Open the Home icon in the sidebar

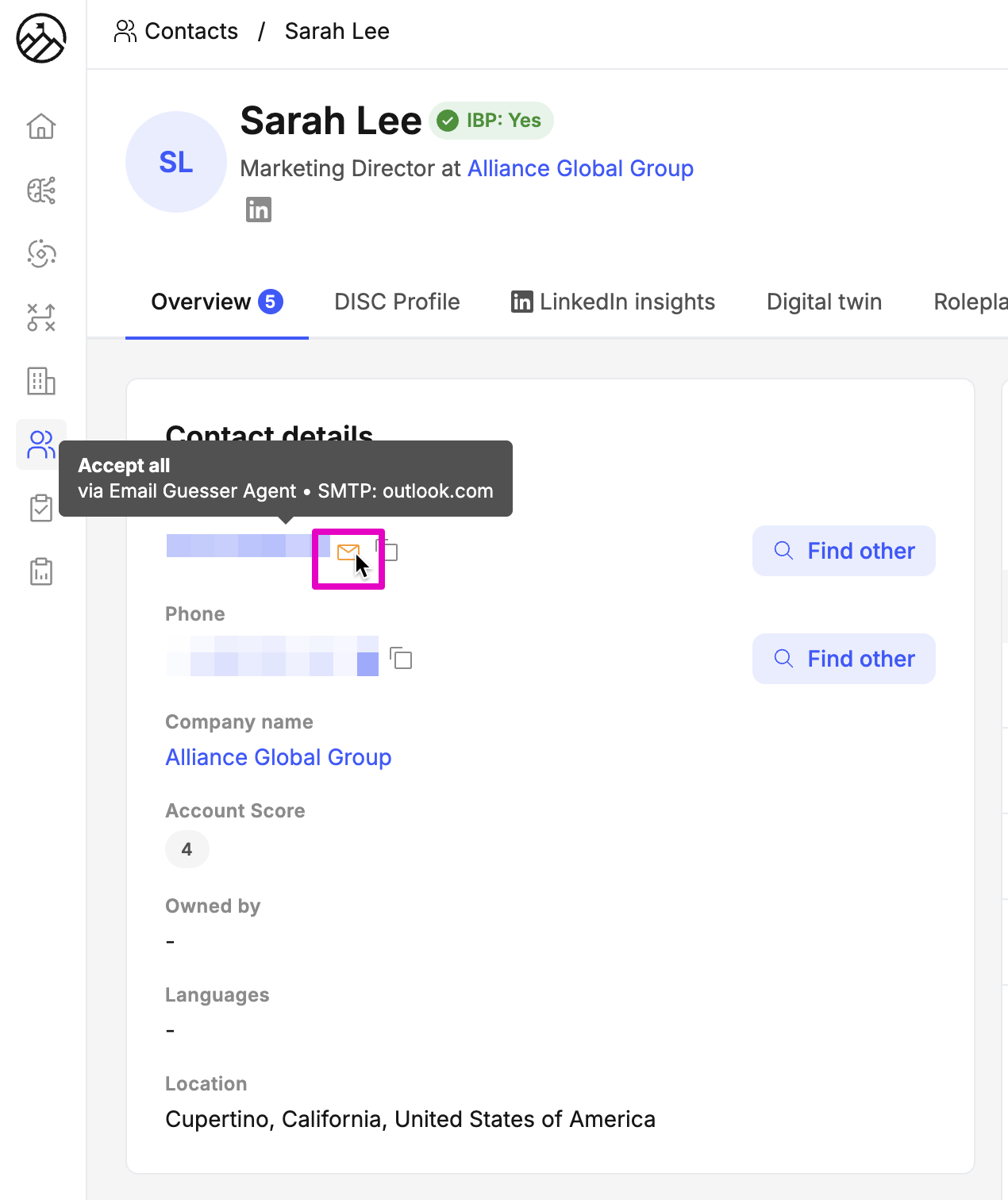tap(40, 127)
